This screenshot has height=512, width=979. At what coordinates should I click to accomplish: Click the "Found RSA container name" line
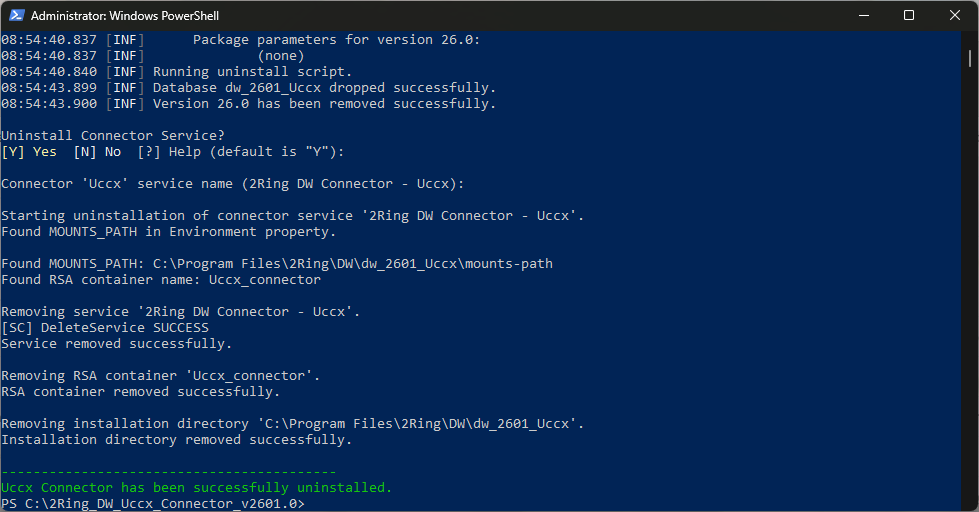coord(160,280)
